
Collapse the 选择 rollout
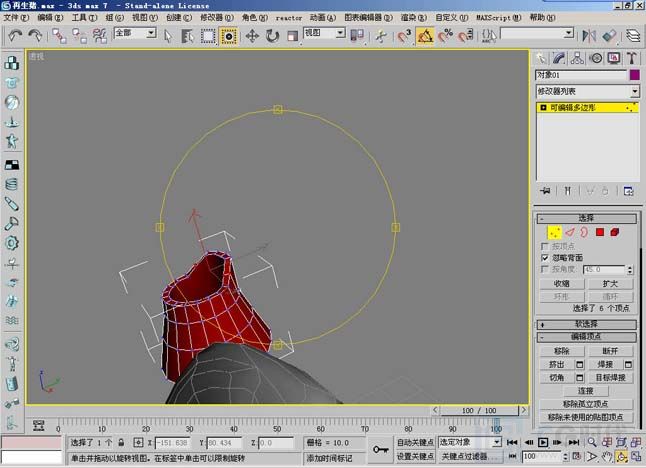coord(586,218)
